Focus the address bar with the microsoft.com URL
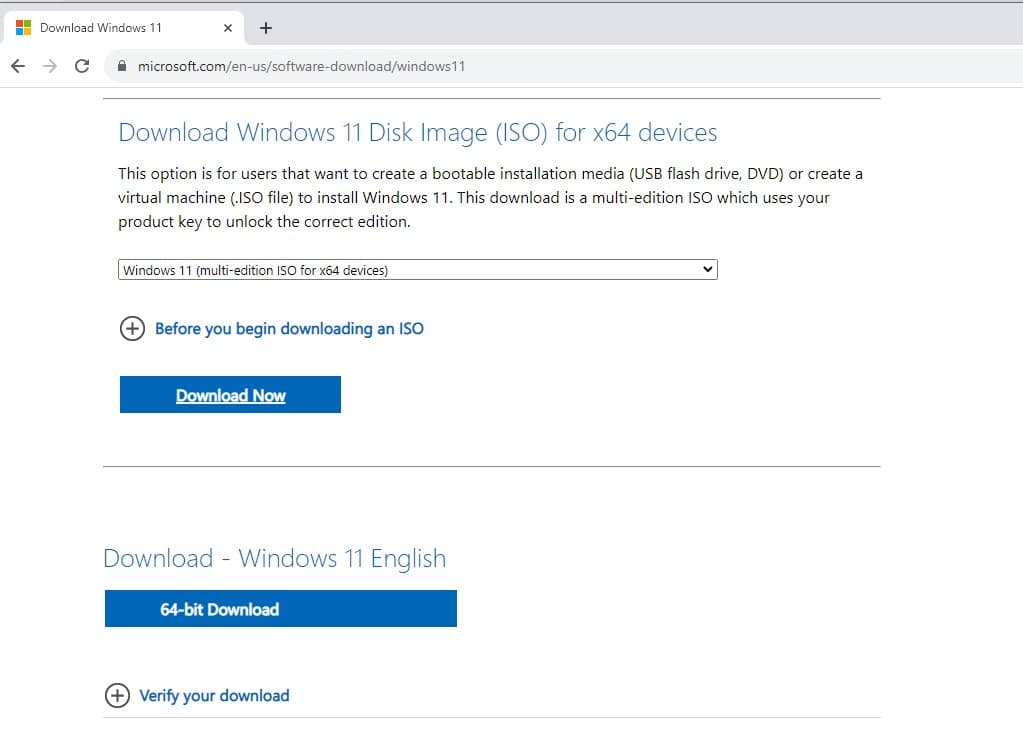The image size is (1023, 736). pos(400,67)
